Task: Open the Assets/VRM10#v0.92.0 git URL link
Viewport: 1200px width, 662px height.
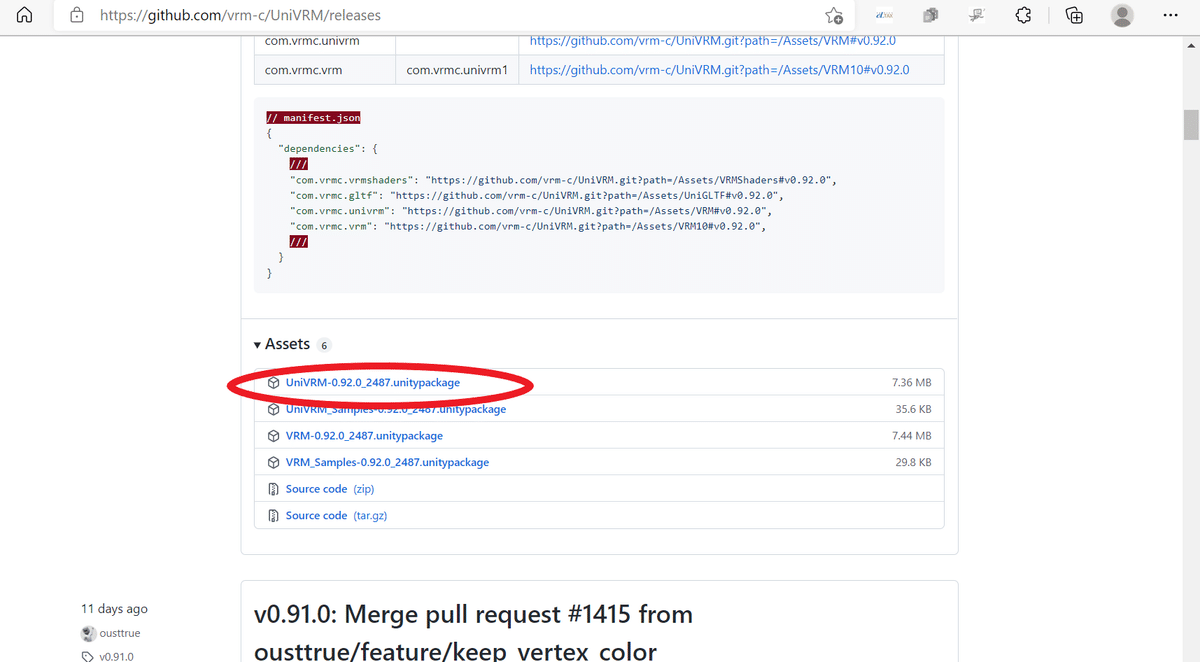Action: pyautogui.click(x=719, y=70)
